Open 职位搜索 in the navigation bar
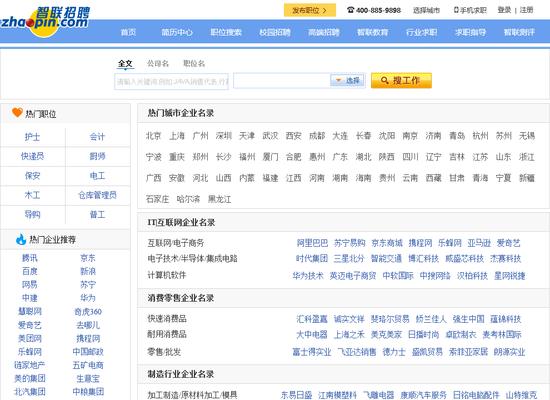Screen dimensions: 550x400 [226, 32]
